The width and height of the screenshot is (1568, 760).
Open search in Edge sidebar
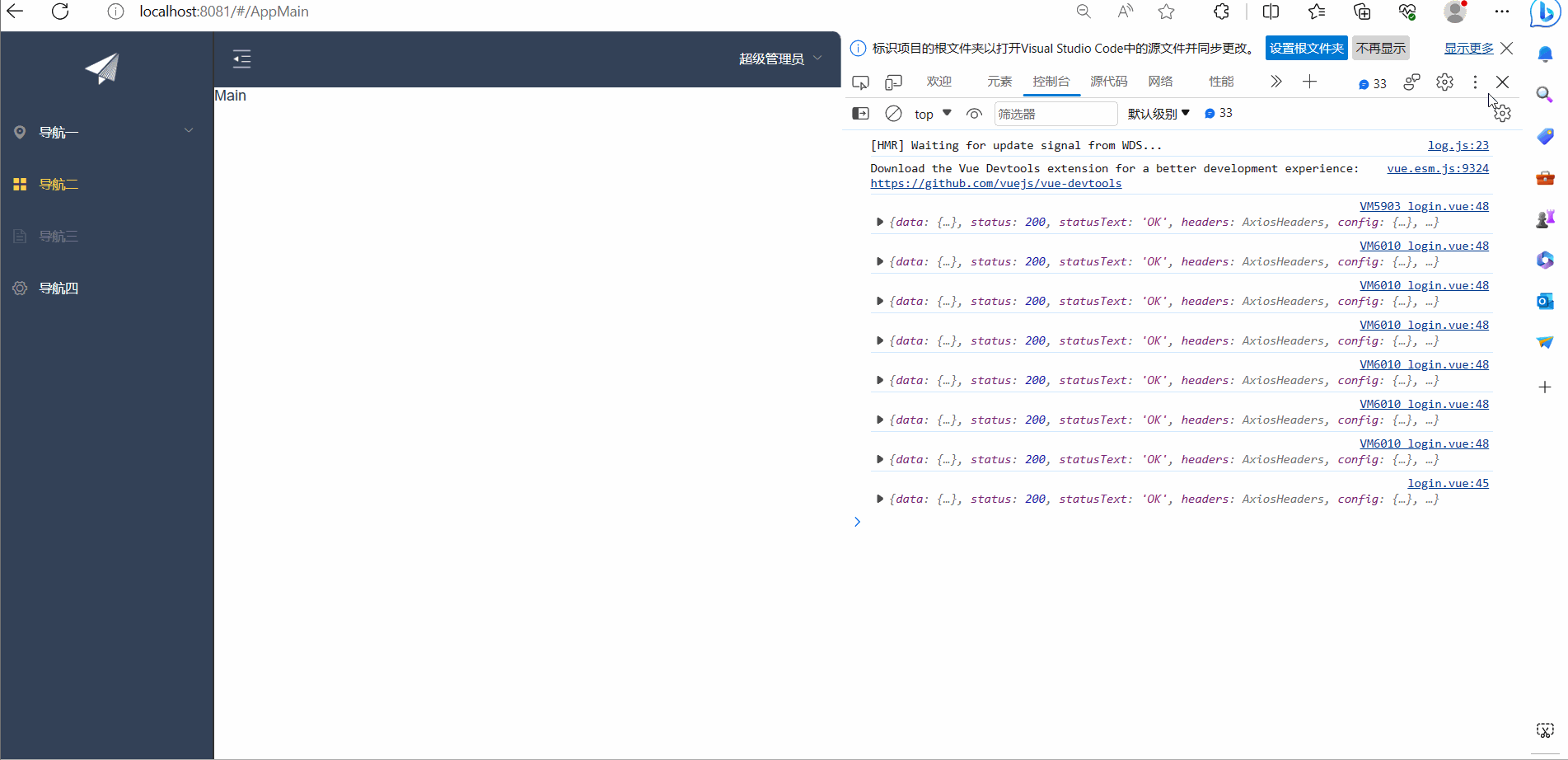tap(1545, 95)
